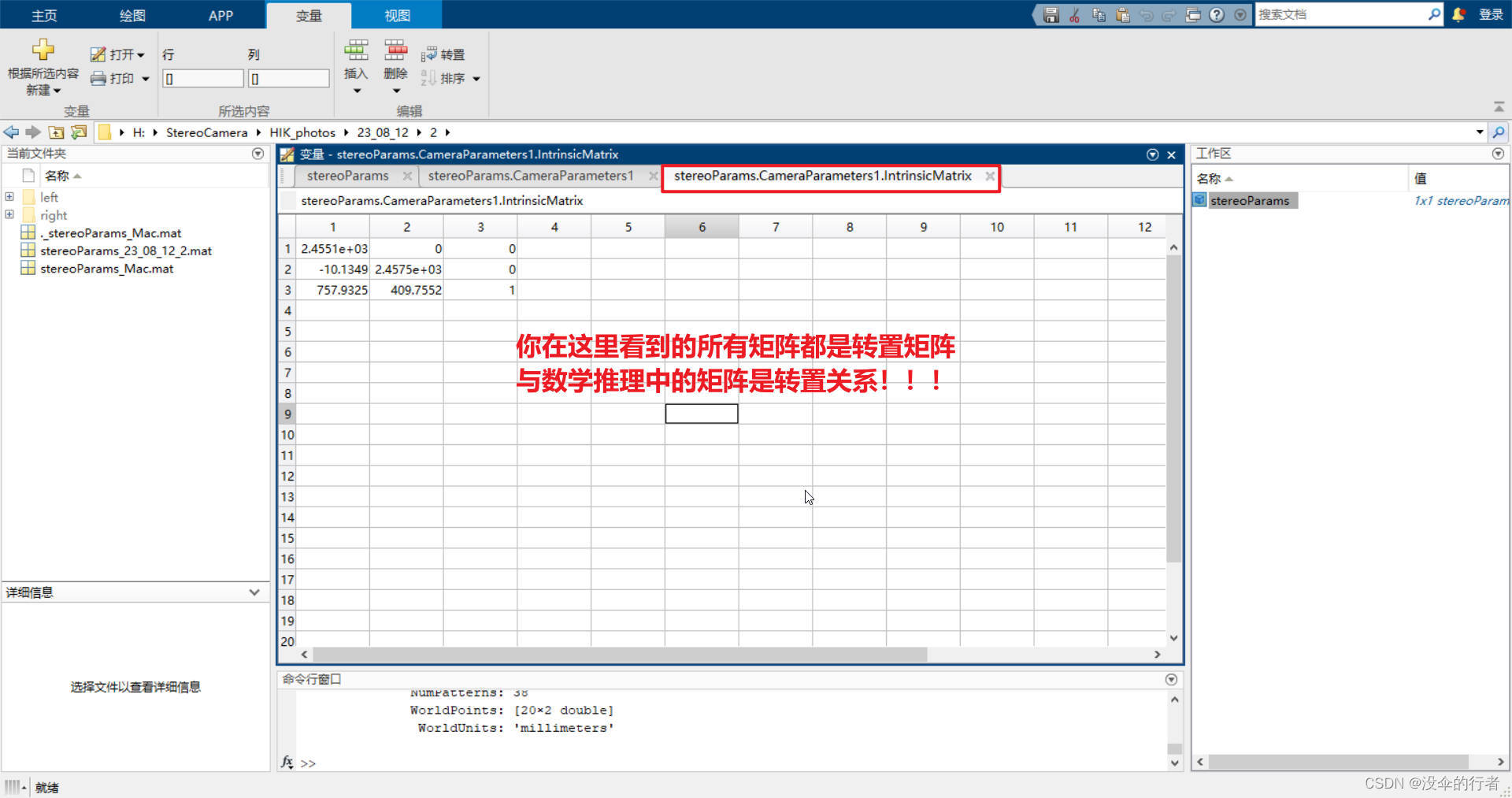Open notifications bell icon
The image size is (1512, 798).
pos(1458,14)
